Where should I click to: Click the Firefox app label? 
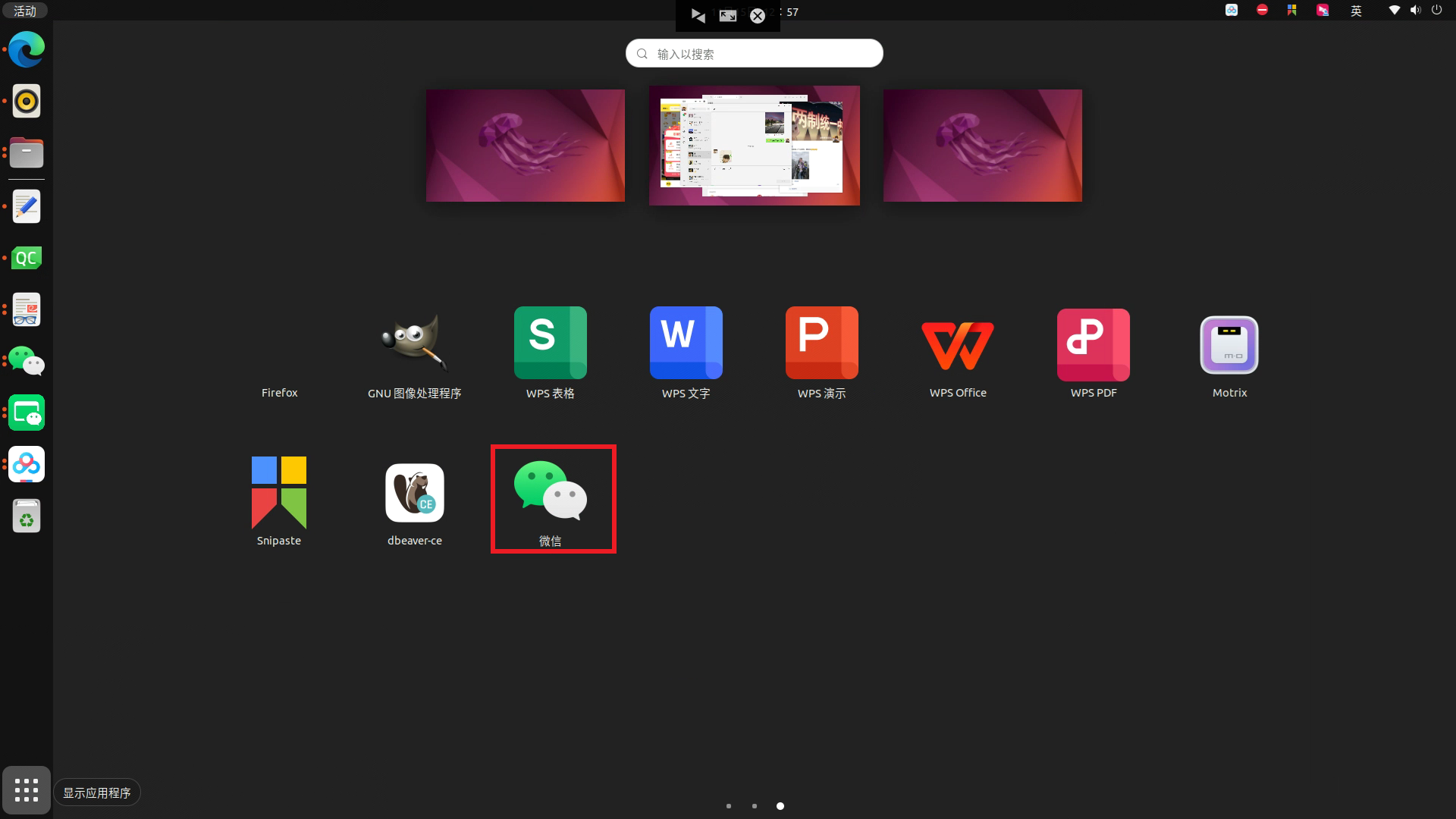click(279, 393)
